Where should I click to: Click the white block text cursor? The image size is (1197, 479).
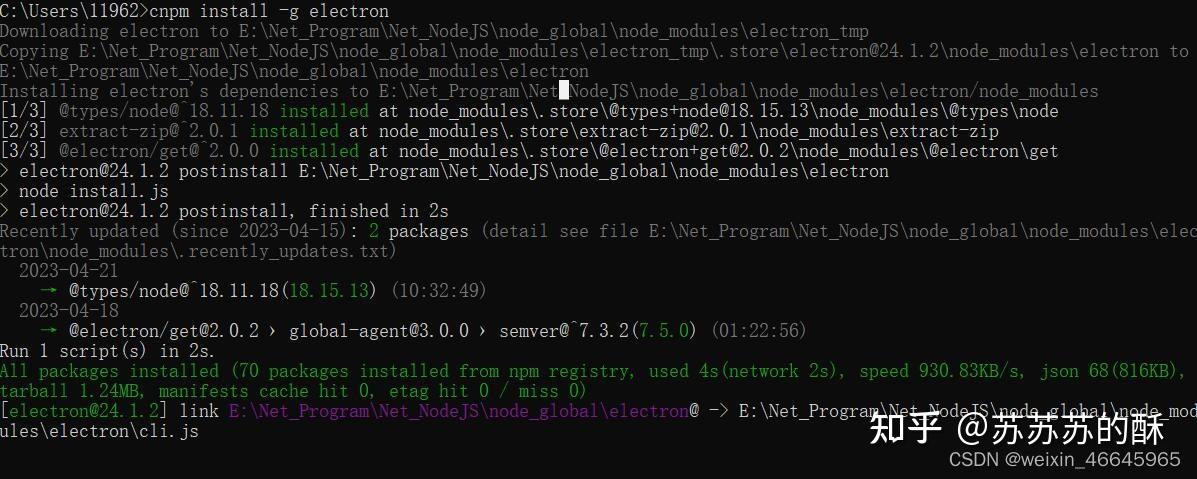pyautogui.click(x=563, y=91)
